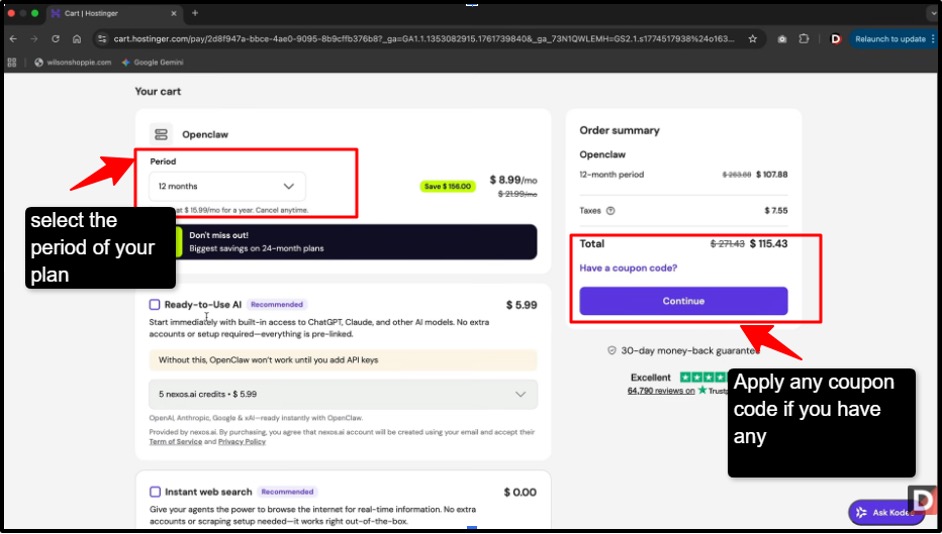
Task: Click the address bar URL
Action: click(x=424, y=38)
